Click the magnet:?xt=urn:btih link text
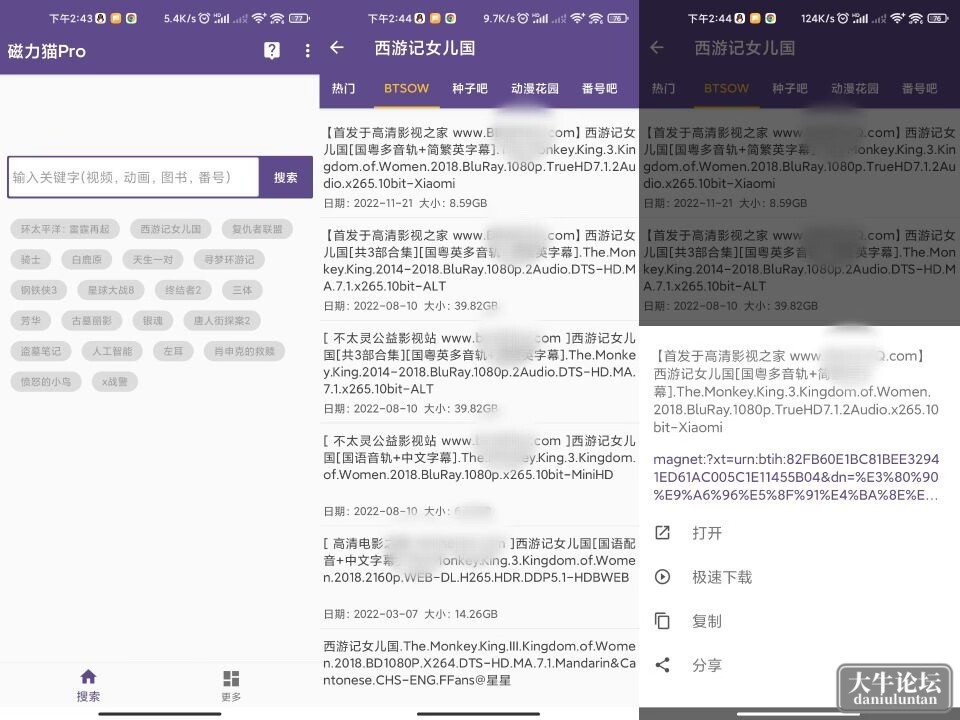Image resolution: width=960 pixels, height=720 pixels. tap(796, 477)
